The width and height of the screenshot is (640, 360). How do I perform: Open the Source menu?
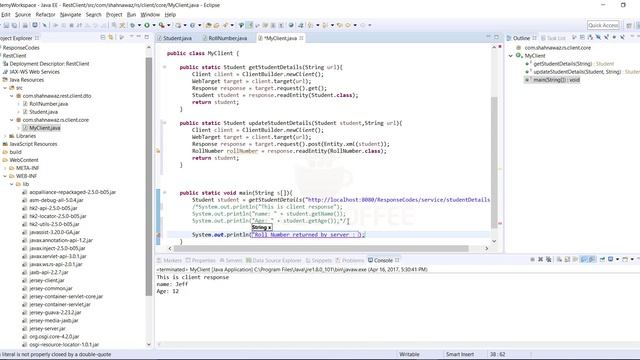pos(23,15)
